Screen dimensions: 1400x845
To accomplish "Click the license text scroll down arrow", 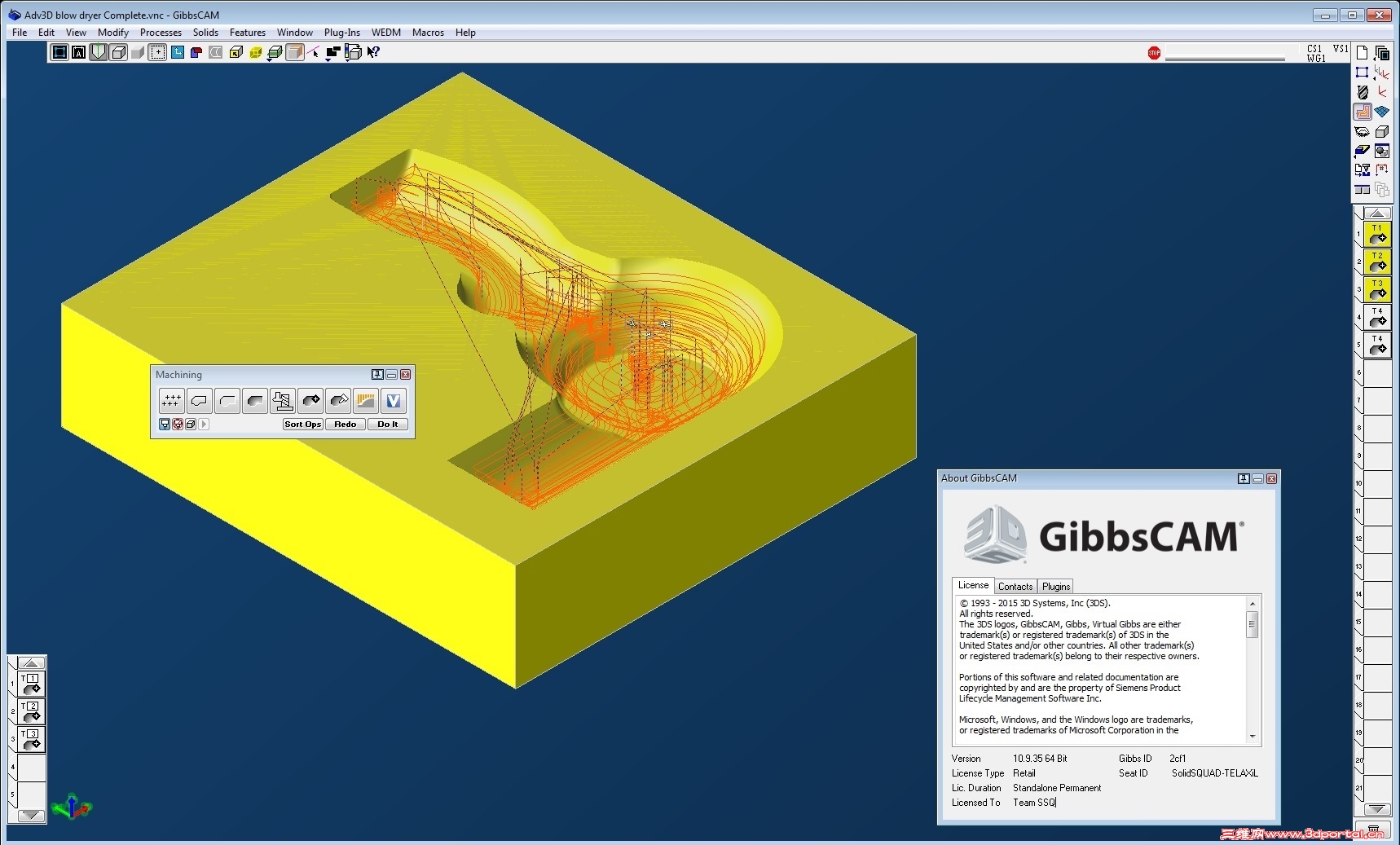I will pyautogui.click(x=1253, y=737).
